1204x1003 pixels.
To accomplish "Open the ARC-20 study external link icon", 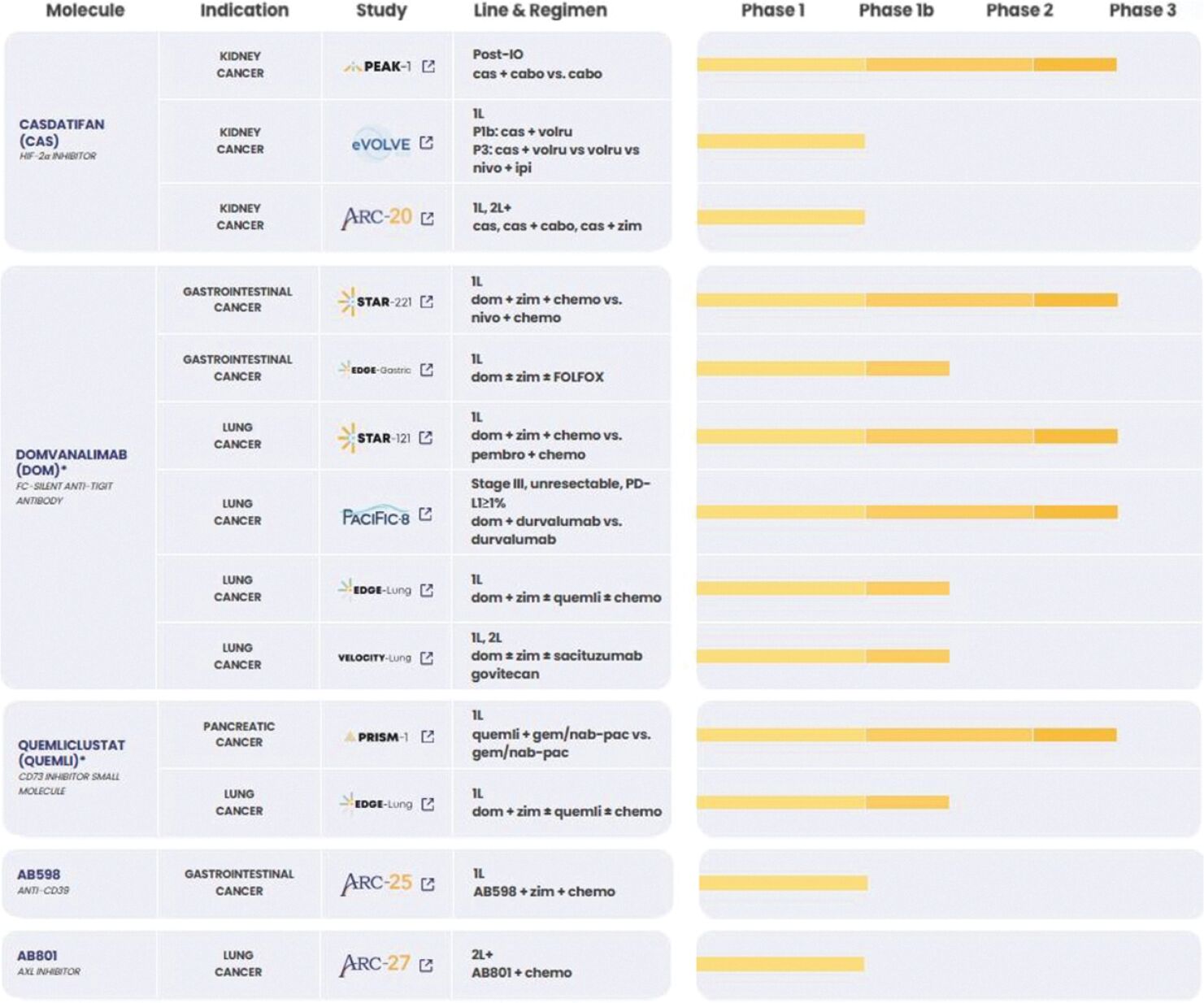I will 428,219.
